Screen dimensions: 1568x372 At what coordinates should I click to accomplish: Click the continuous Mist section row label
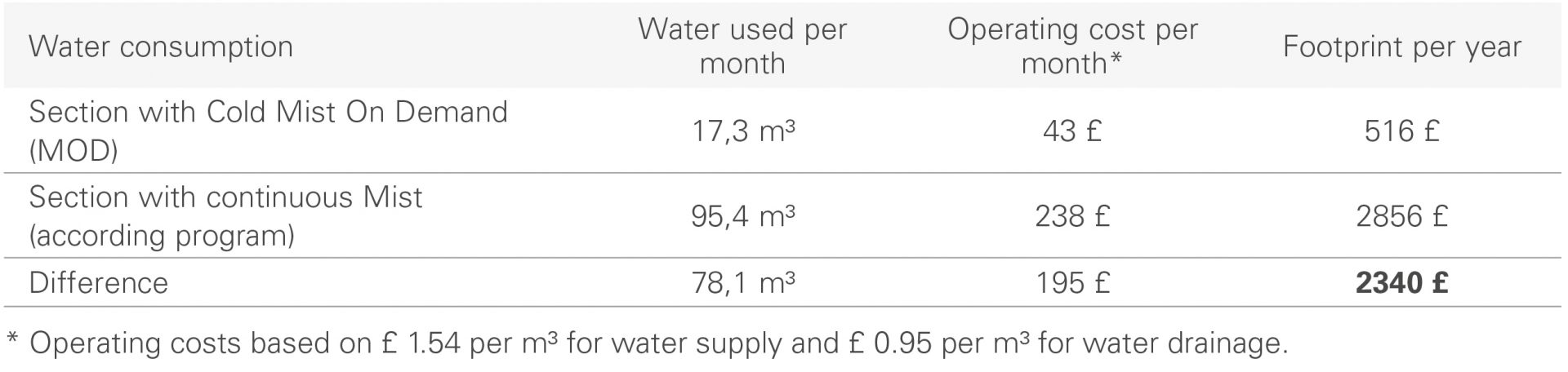(x=225, y=216)
